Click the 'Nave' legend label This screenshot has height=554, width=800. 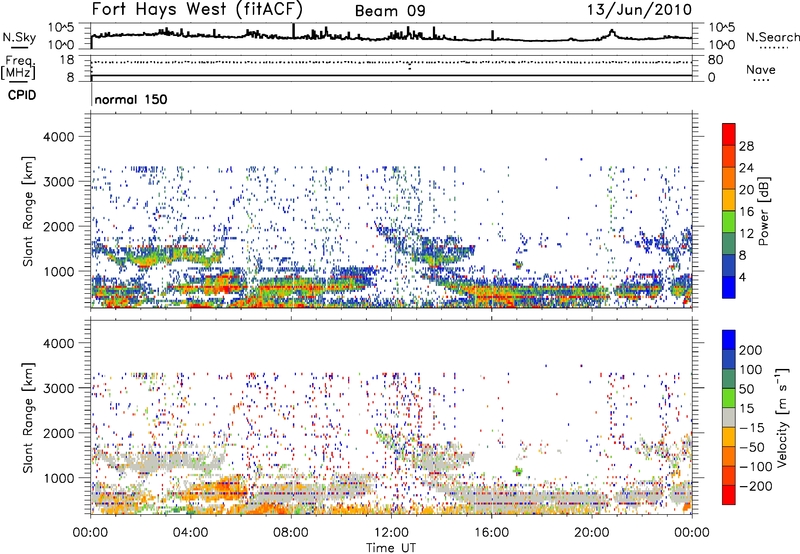(x=761, y=70)
